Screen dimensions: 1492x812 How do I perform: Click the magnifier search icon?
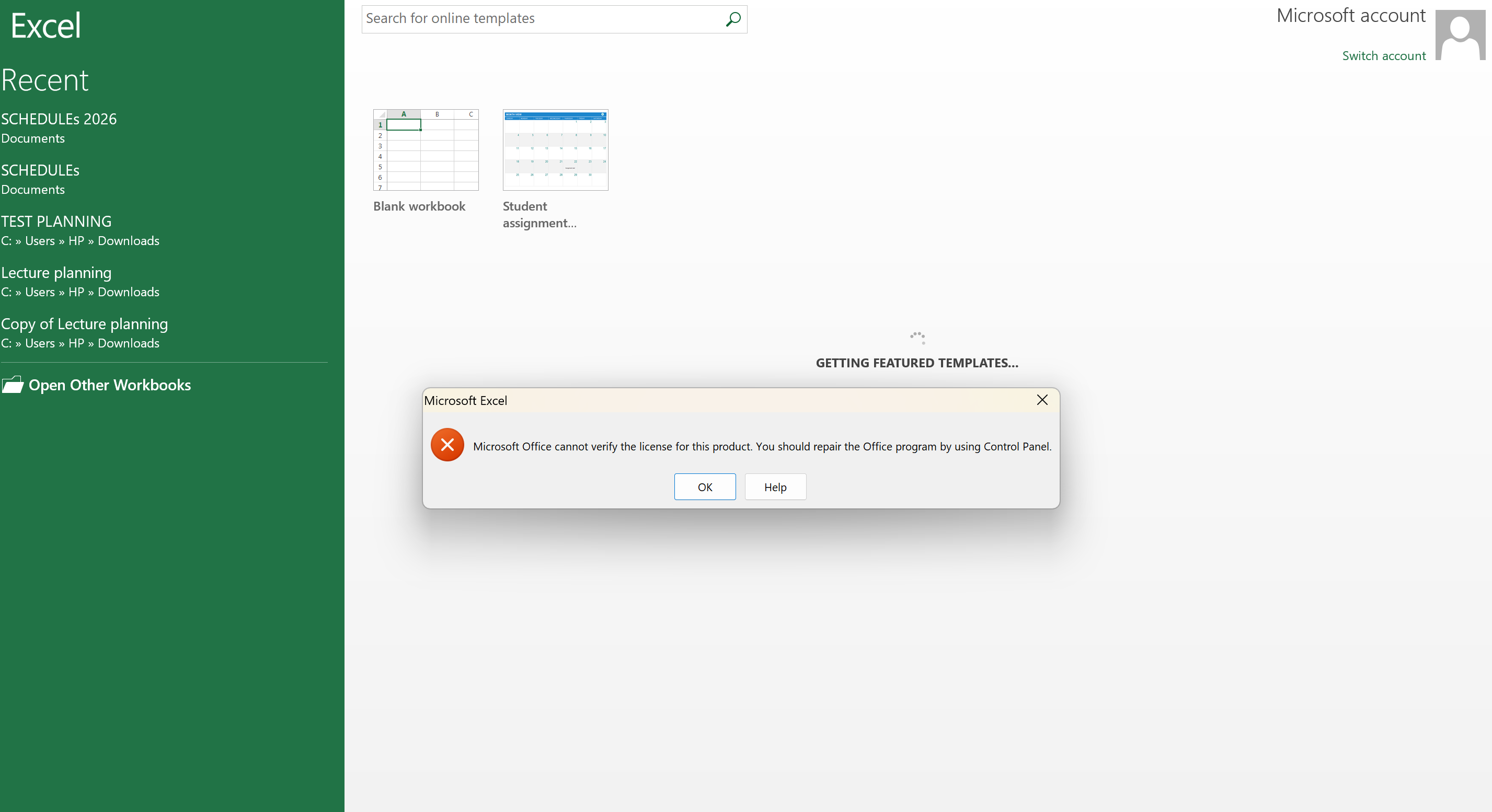pos(733,19)
